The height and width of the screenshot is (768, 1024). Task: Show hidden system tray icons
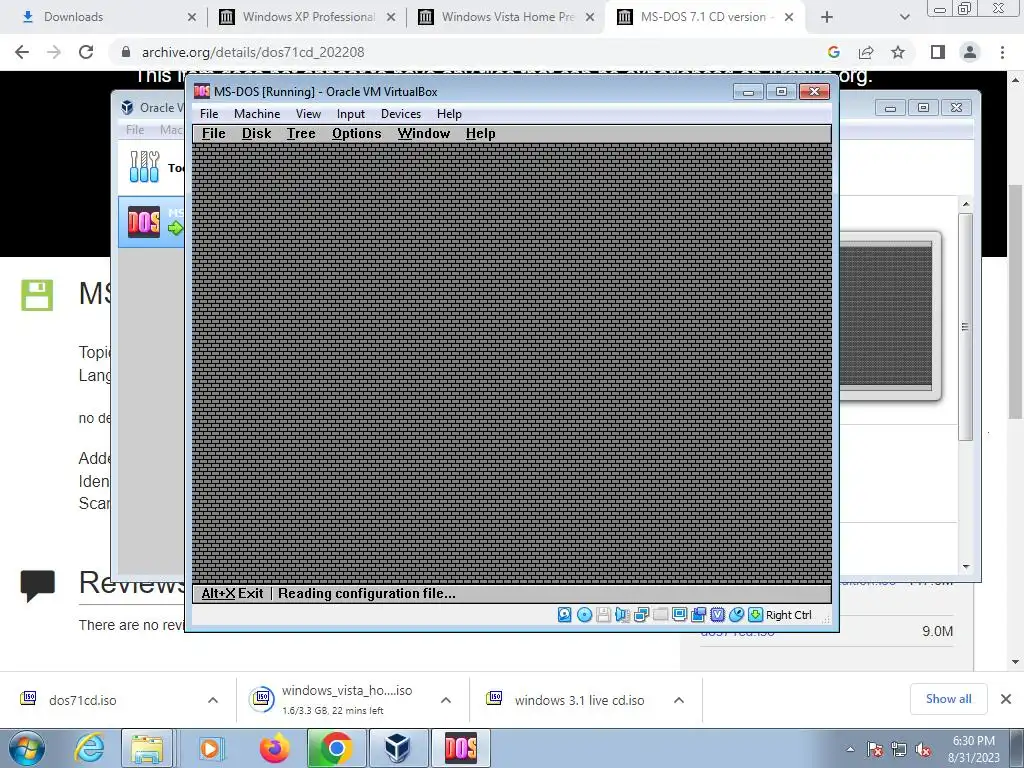(850, 749)
